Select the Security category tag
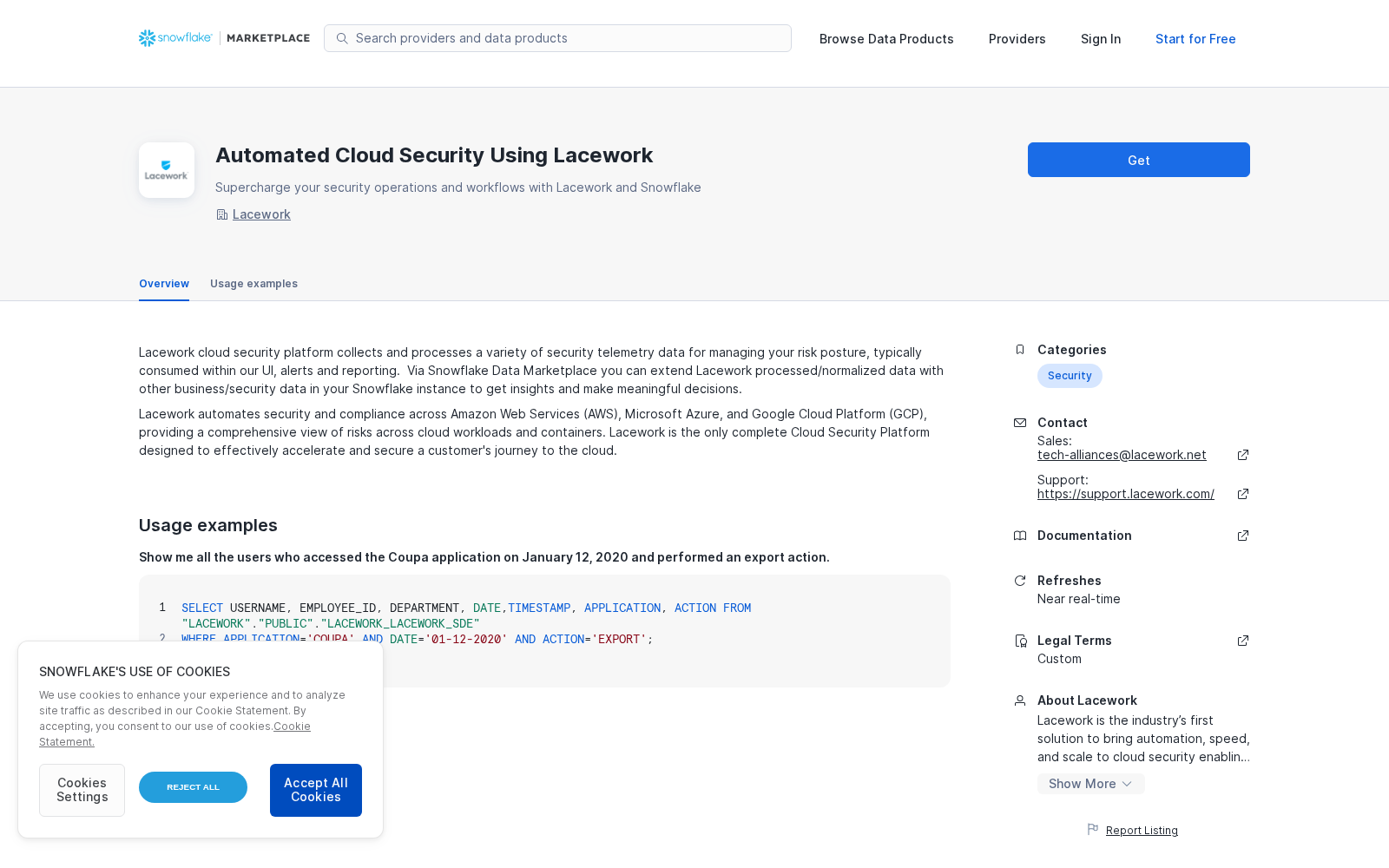 point(1070,376)
